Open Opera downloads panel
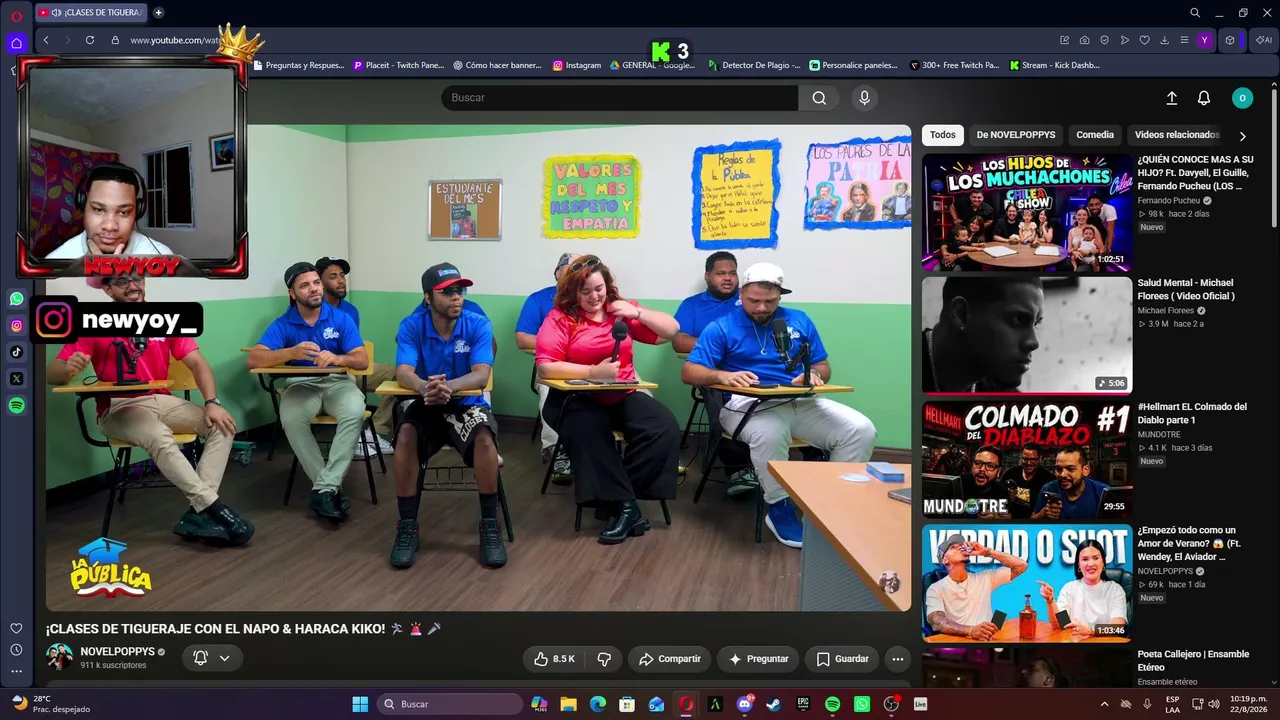1280x720 pixels. point(1165,40)
